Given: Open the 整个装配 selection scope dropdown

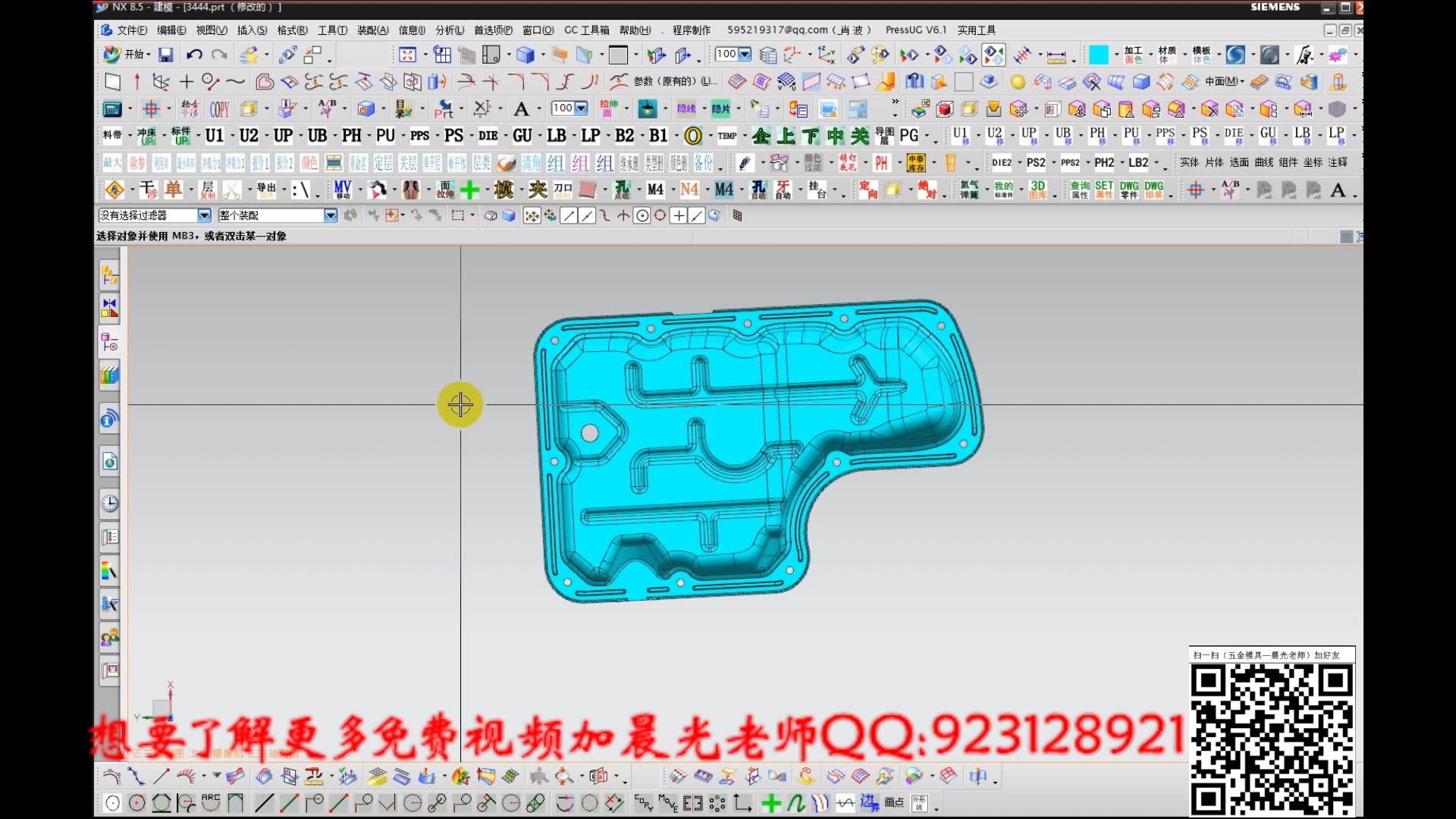Looking at the screenshot, I should tap(330, 216).
